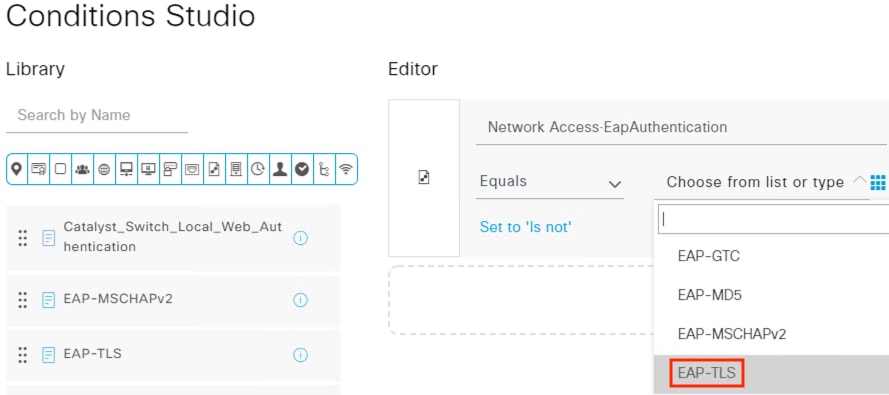Show info for EAP-TLS library condition

tap(300, 355)
